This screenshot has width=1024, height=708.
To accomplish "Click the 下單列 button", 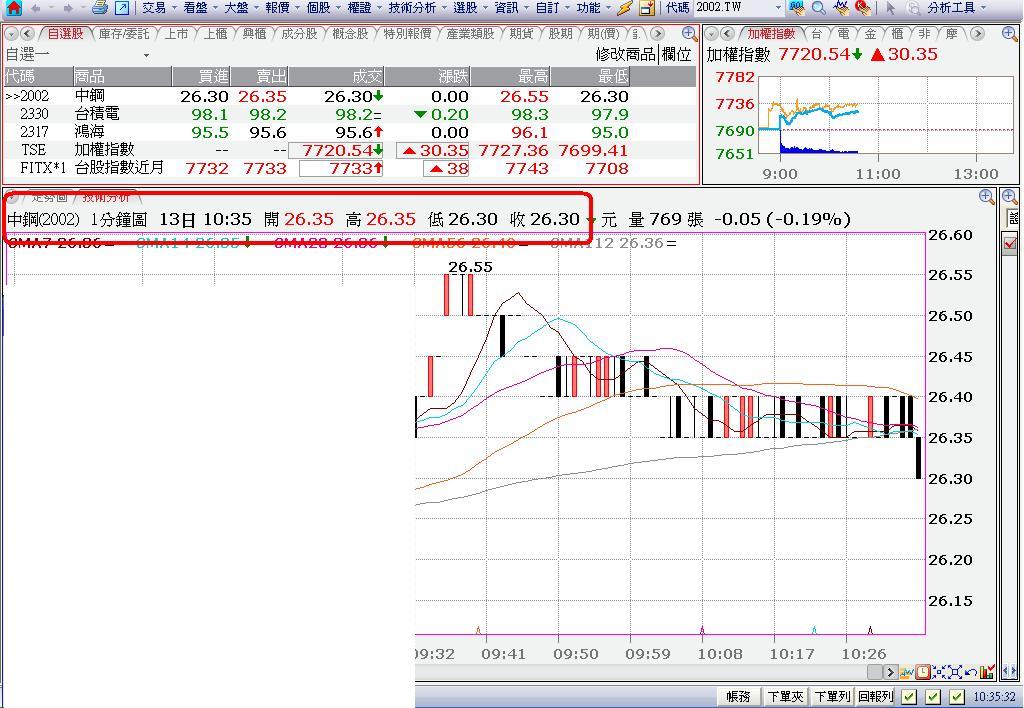I will [832, 697].
